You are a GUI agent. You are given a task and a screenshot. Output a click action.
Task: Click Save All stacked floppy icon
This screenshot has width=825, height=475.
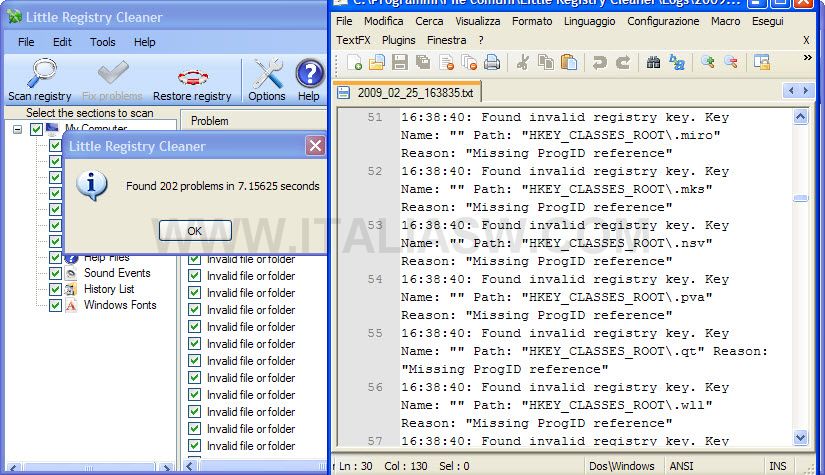tap(423, 63)
